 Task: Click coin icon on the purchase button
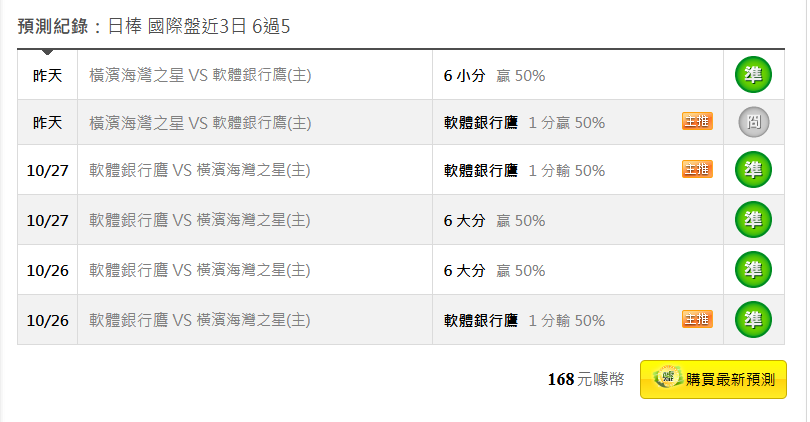[x=668, y=378]
